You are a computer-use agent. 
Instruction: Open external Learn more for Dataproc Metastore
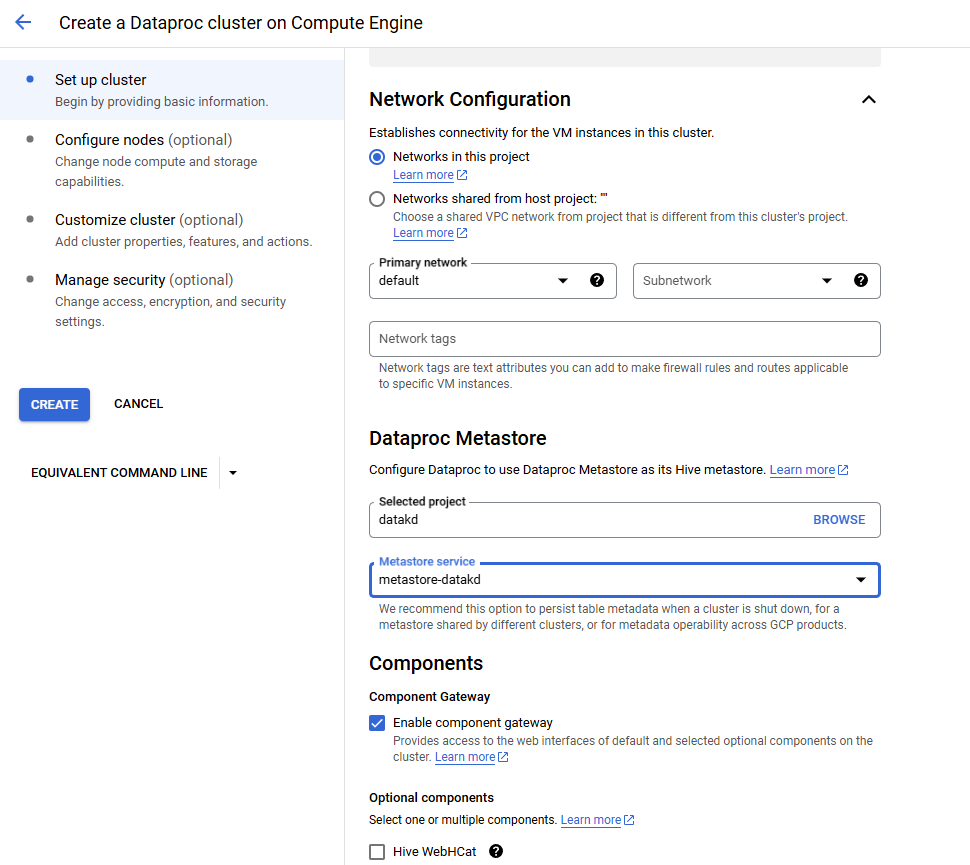803,469
